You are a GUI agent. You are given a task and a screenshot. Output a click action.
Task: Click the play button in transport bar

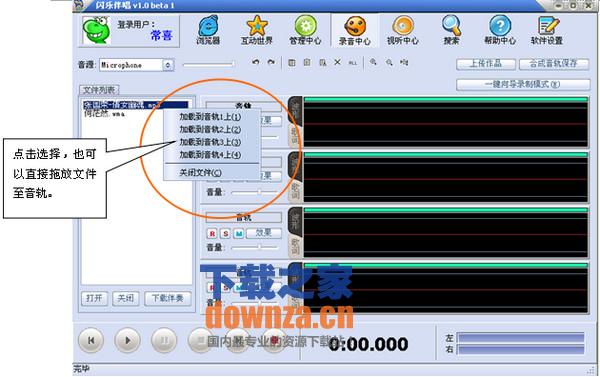[127, 340]
